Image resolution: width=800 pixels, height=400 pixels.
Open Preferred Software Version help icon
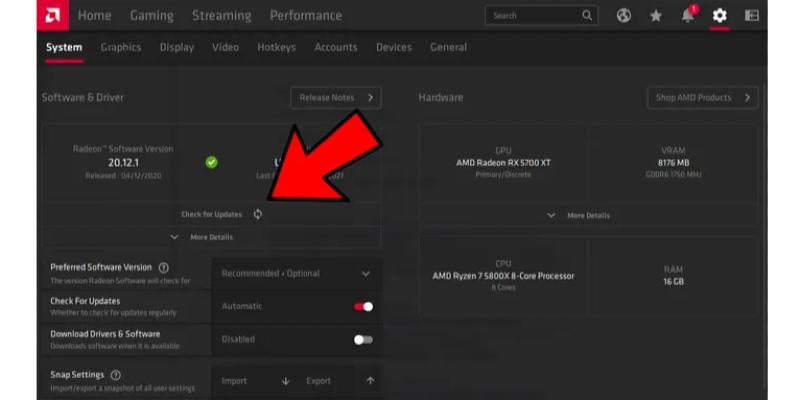point(163,267)
